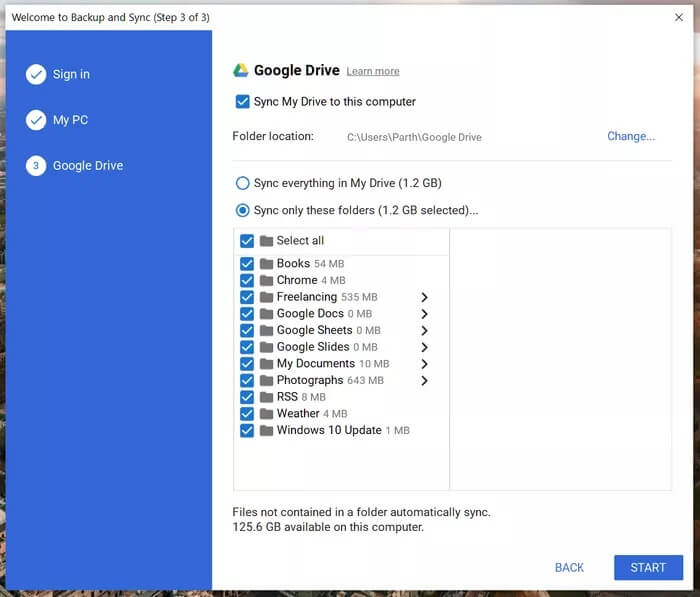Click the Google Drive logo icon
The height and width of the screenshot is (597, 700).
[x=241, y=71]
